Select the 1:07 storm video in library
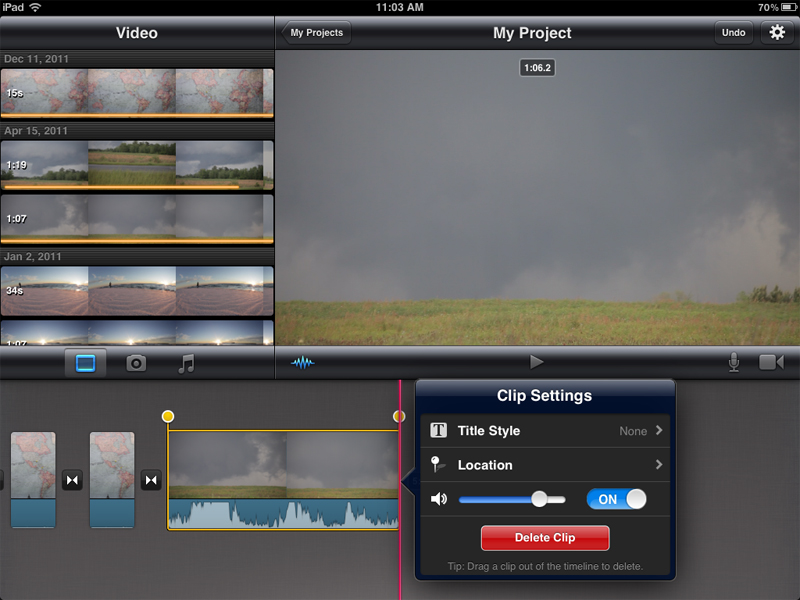The width and height of the screenshot is (800, 600). pyautogui.click(x=137, y=219)
